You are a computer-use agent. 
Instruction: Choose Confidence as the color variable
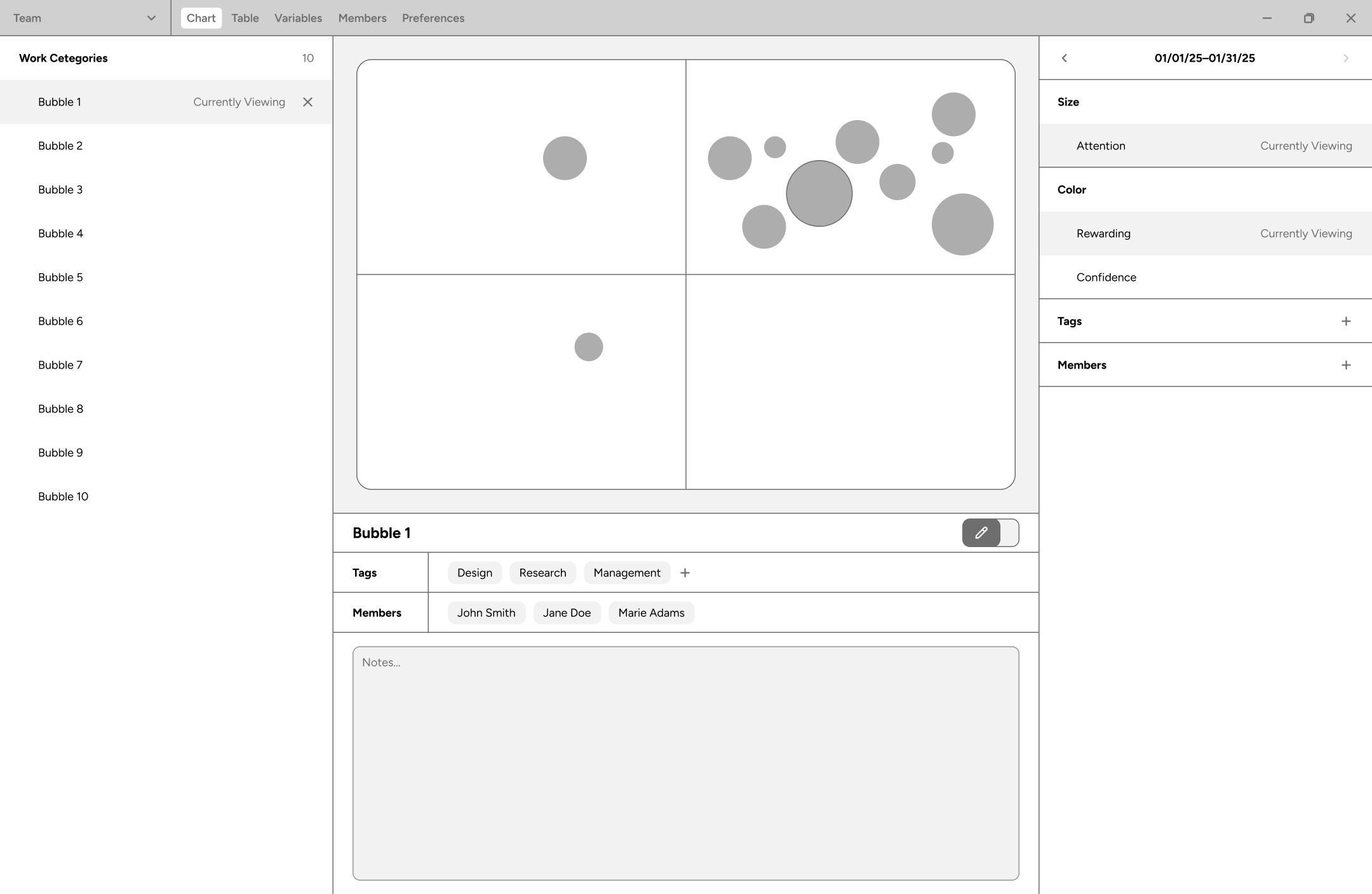pos(1206,277)
